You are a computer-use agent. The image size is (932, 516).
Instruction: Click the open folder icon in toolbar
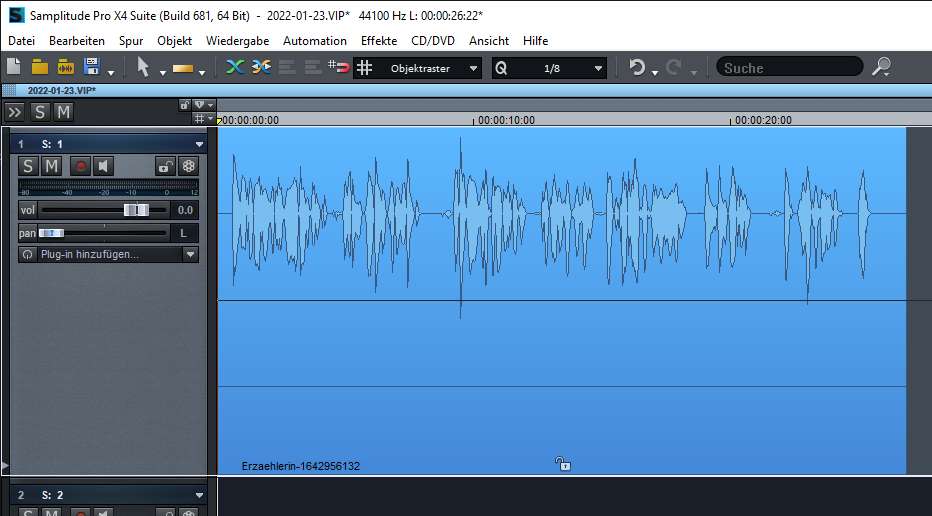pyautogui.click(x=40, y=67)
